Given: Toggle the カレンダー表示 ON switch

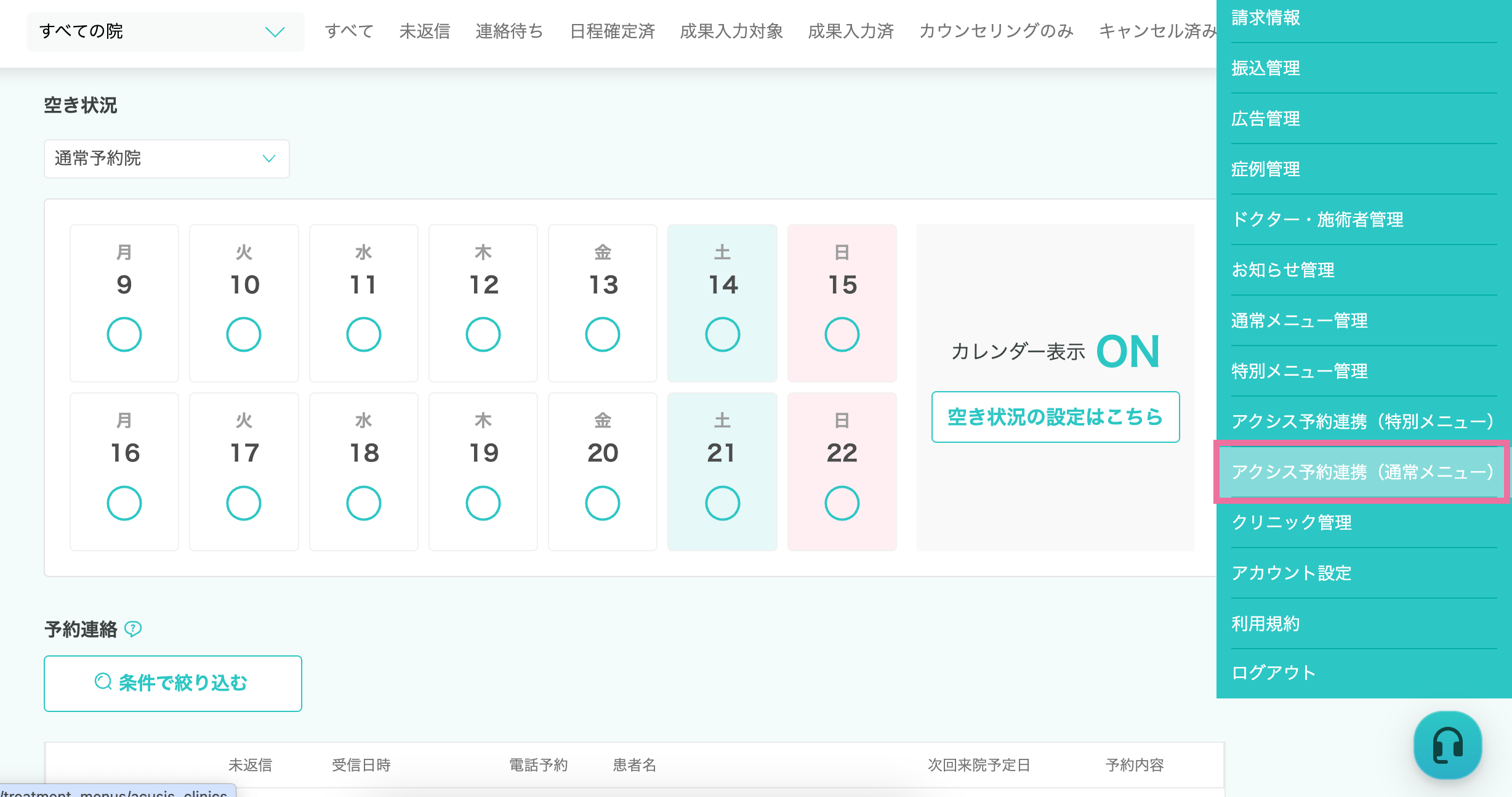Looking at the screenshot, I should [1128, 352].
